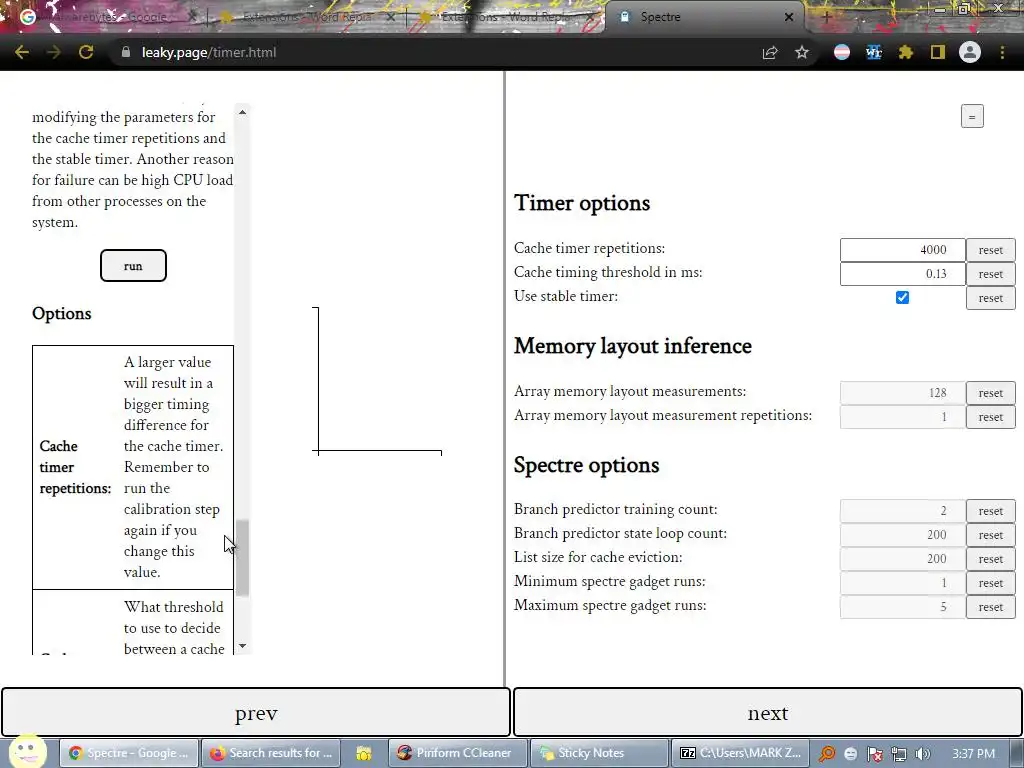Reset List size for cache eviction
Viewport: 1024px width, 768px height.
click(x=991, y=559)
